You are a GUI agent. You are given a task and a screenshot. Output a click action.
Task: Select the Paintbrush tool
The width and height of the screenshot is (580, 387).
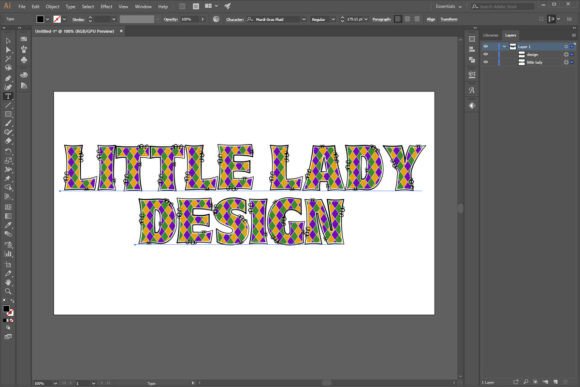[x=8, y=123]
